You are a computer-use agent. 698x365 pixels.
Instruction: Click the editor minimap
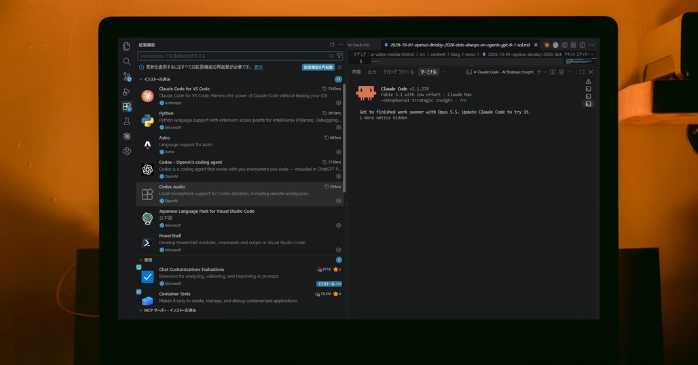(580, 61)
